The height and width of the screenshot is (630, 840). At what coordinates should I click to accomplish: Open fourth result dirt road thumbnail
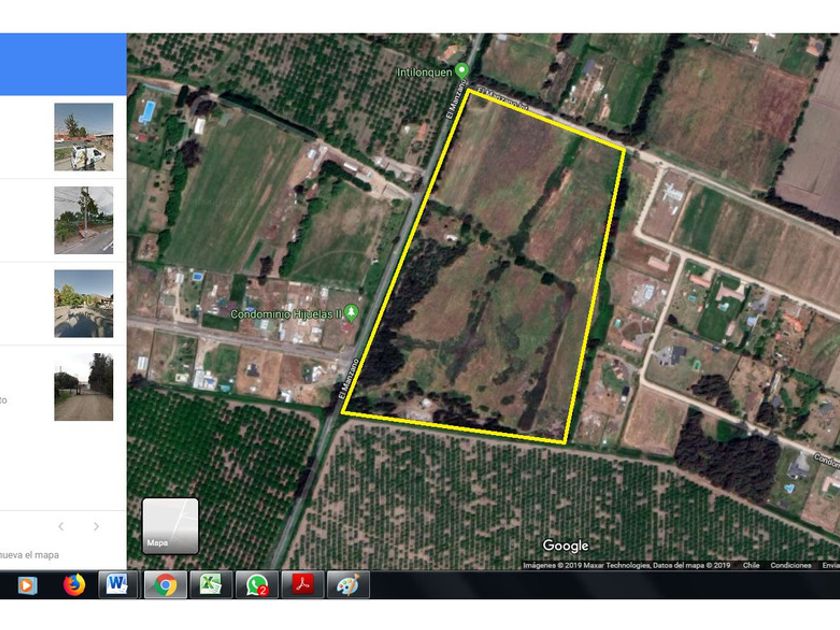83,387
